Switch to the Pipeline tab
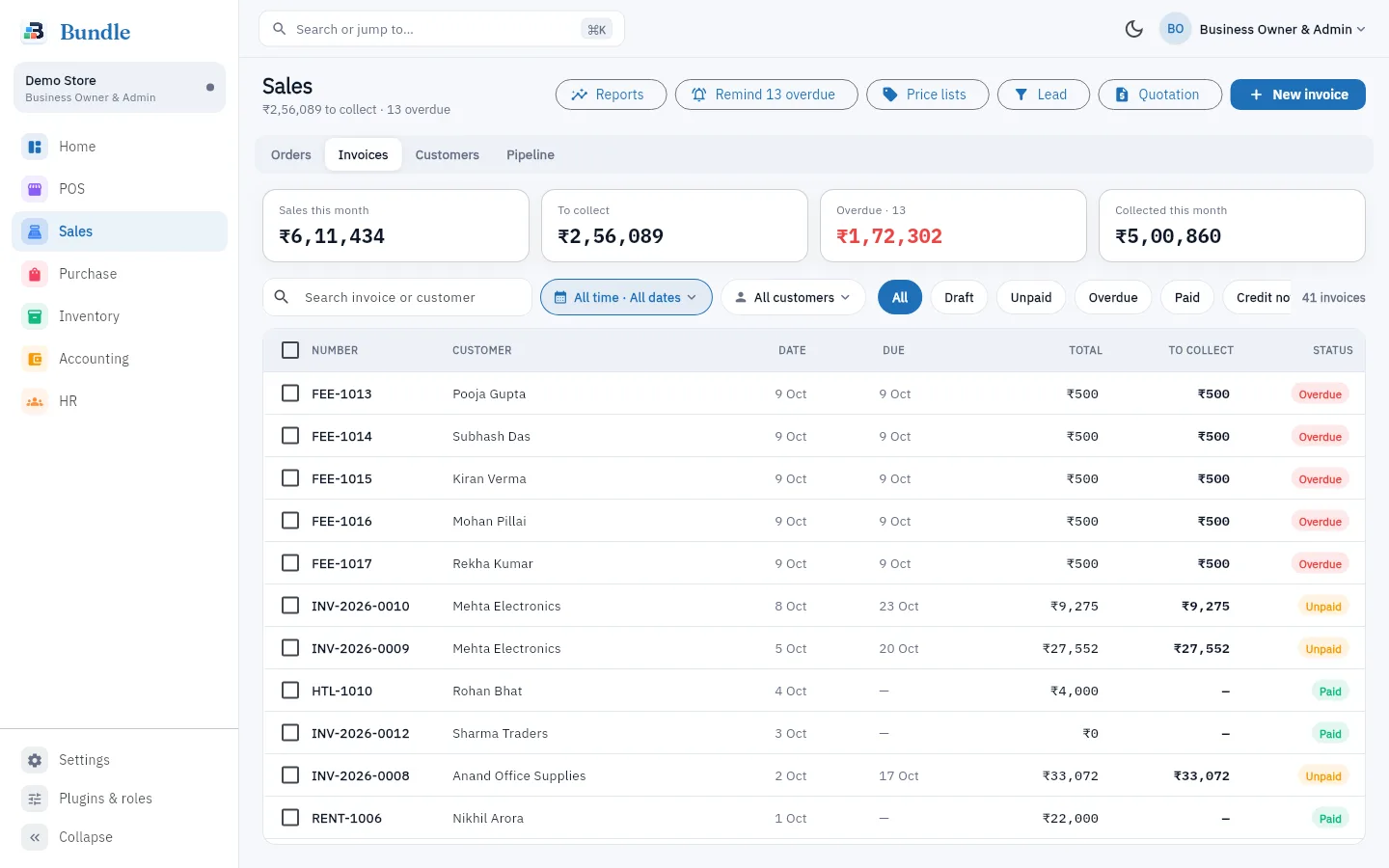Image resolution: width=1389 pixels, height=868 pixels. pos(531,154)
